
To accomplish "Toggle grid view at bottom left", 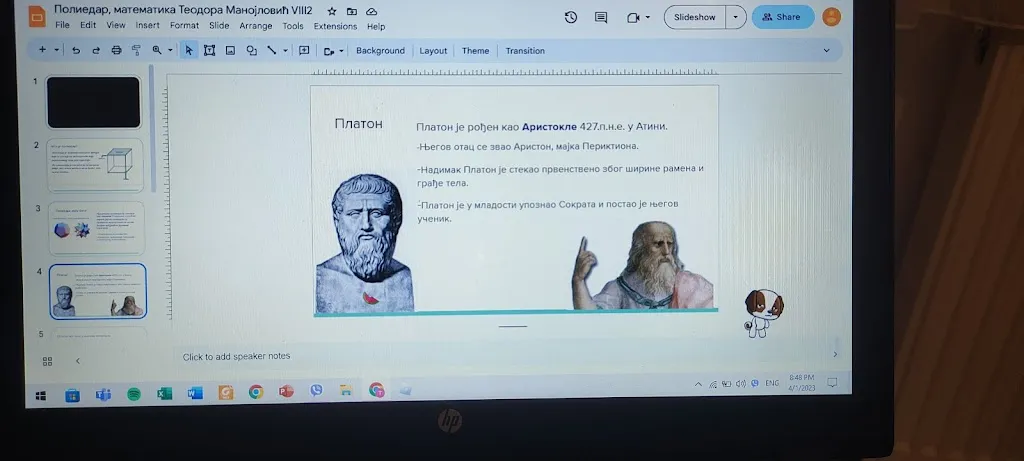I will point(47,361).
